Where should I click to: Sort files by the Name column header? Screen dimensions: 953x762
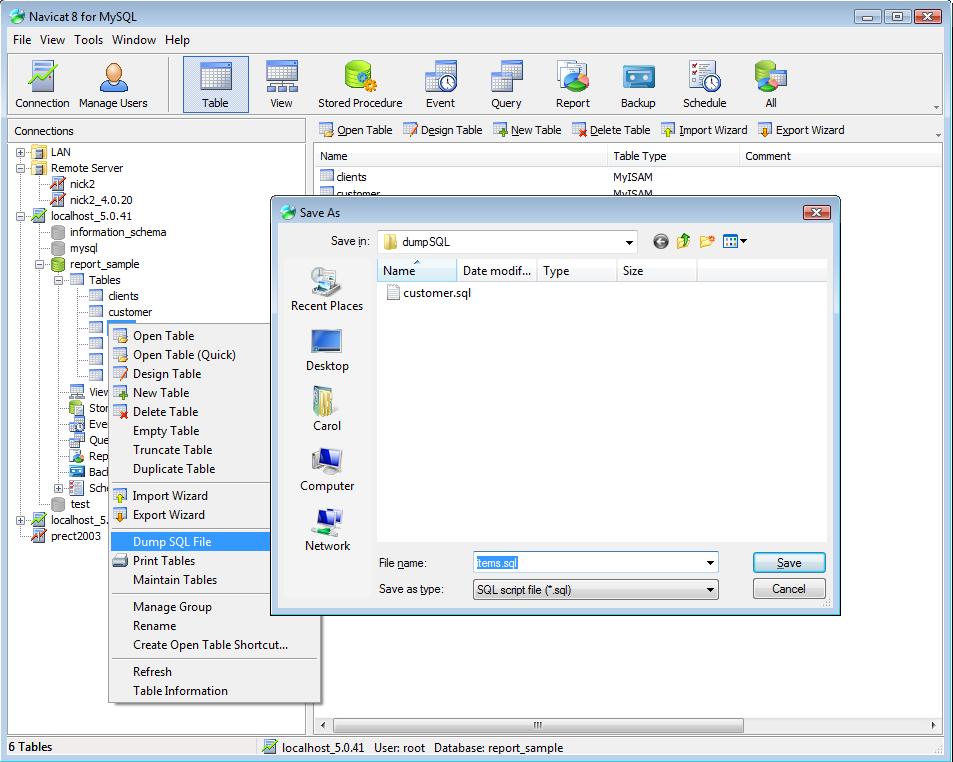[x=417, y=271]
